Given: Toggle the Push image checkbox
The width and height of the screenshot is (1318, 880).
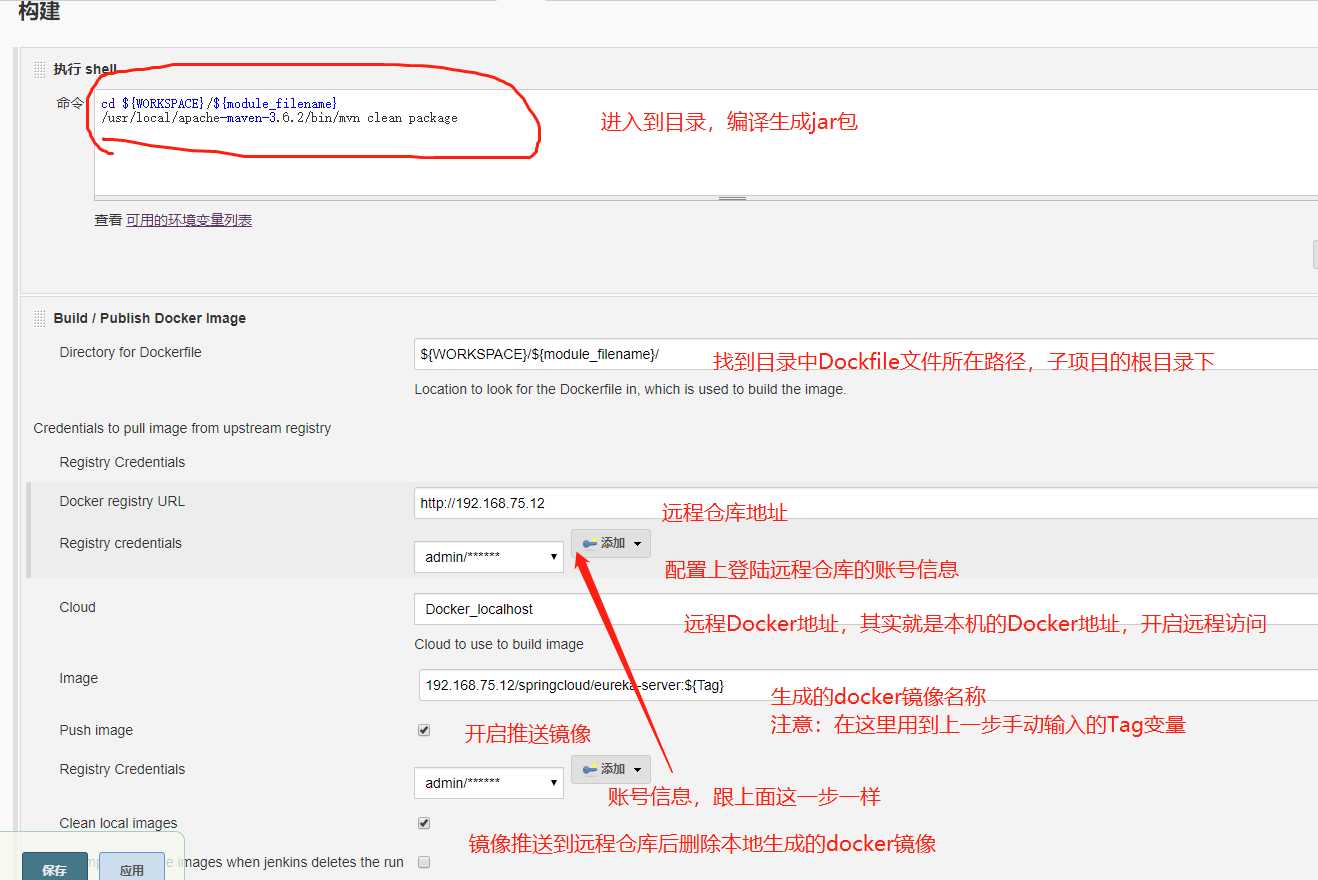Looking at the screenshot, I should click(424, 730).
